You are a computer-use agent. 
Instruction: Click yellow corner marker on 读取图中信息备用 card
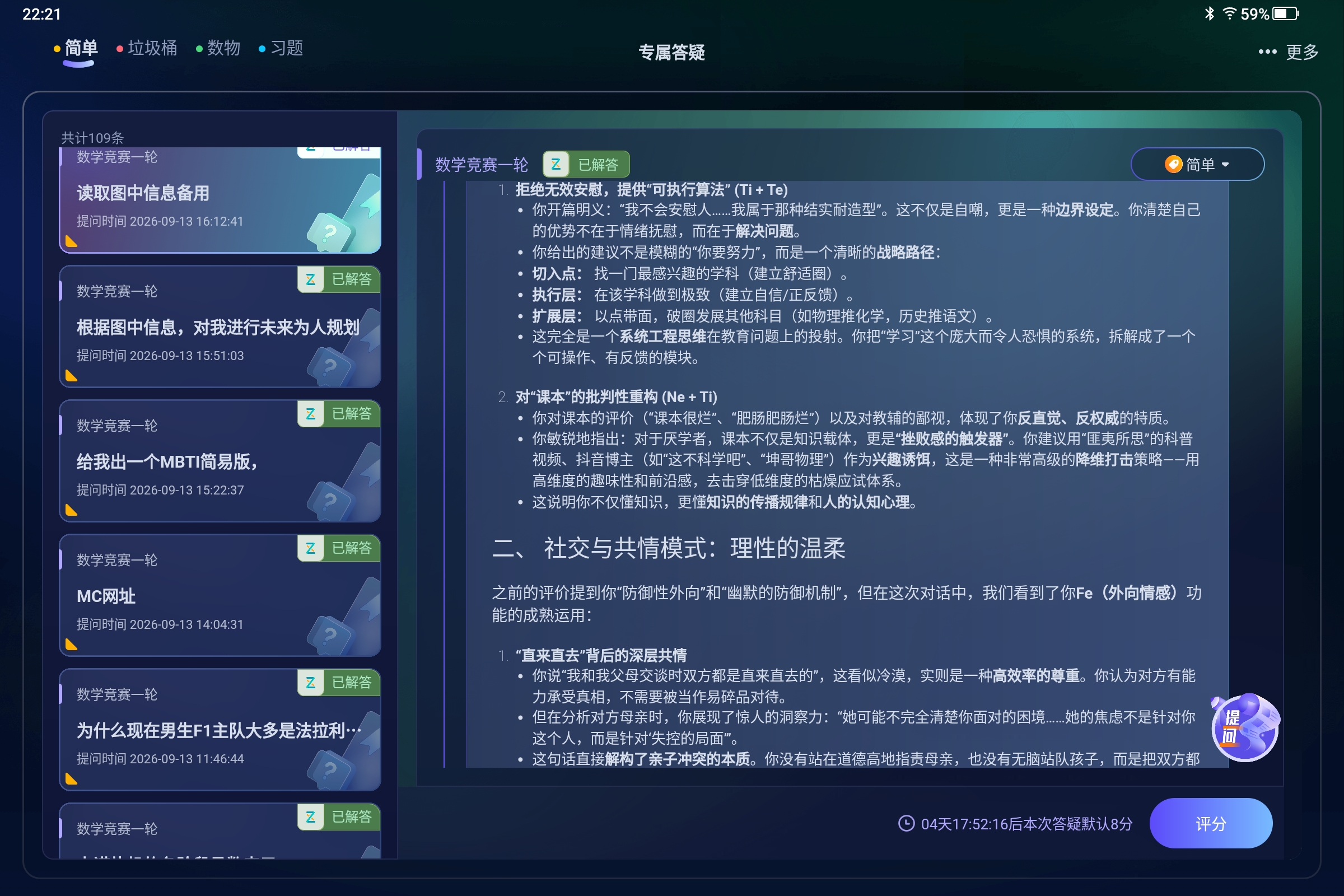click(72, 241)
